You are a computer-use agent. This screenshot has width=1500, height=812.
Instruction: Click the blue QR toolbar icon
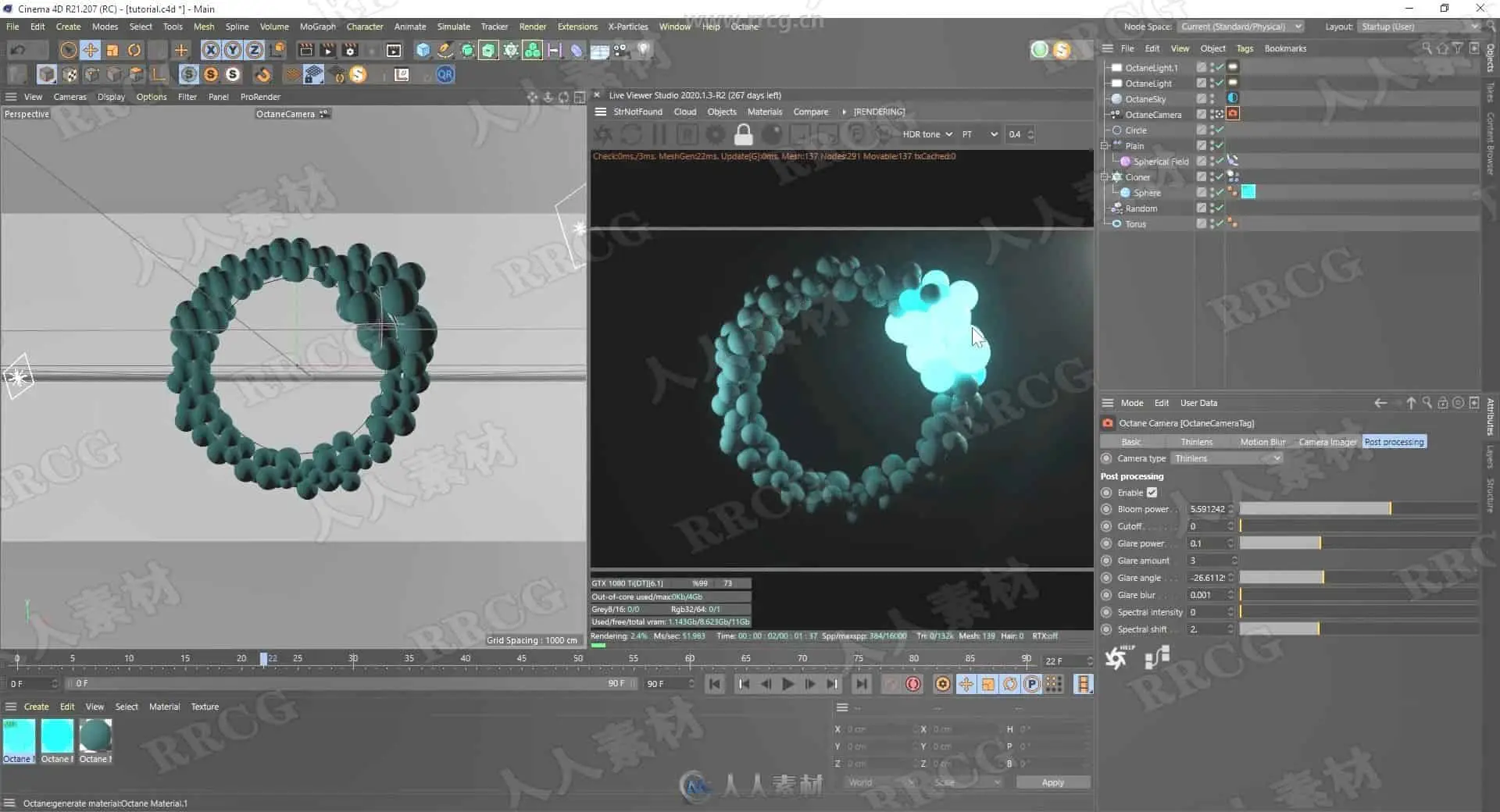[445, 75]
